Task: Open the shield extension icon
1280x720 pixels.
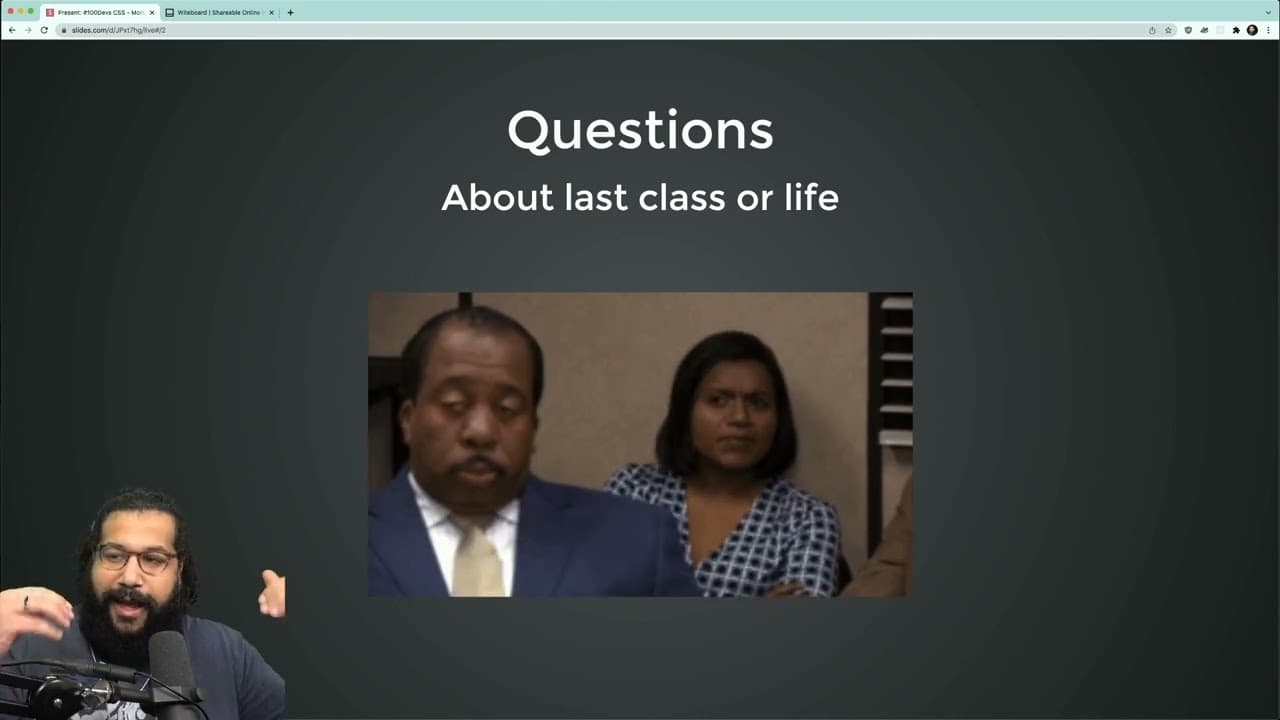Action: point(1188,30)
